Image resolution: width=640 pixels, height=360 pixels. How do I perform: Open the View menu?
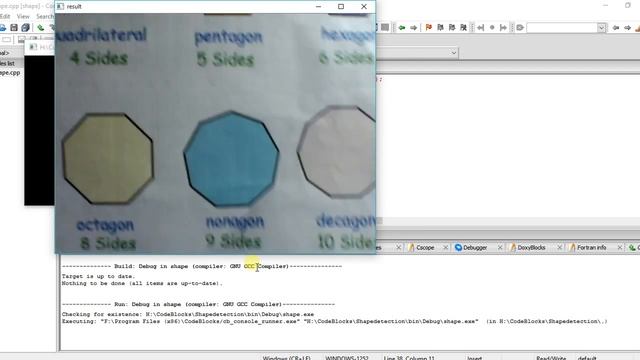23,16
